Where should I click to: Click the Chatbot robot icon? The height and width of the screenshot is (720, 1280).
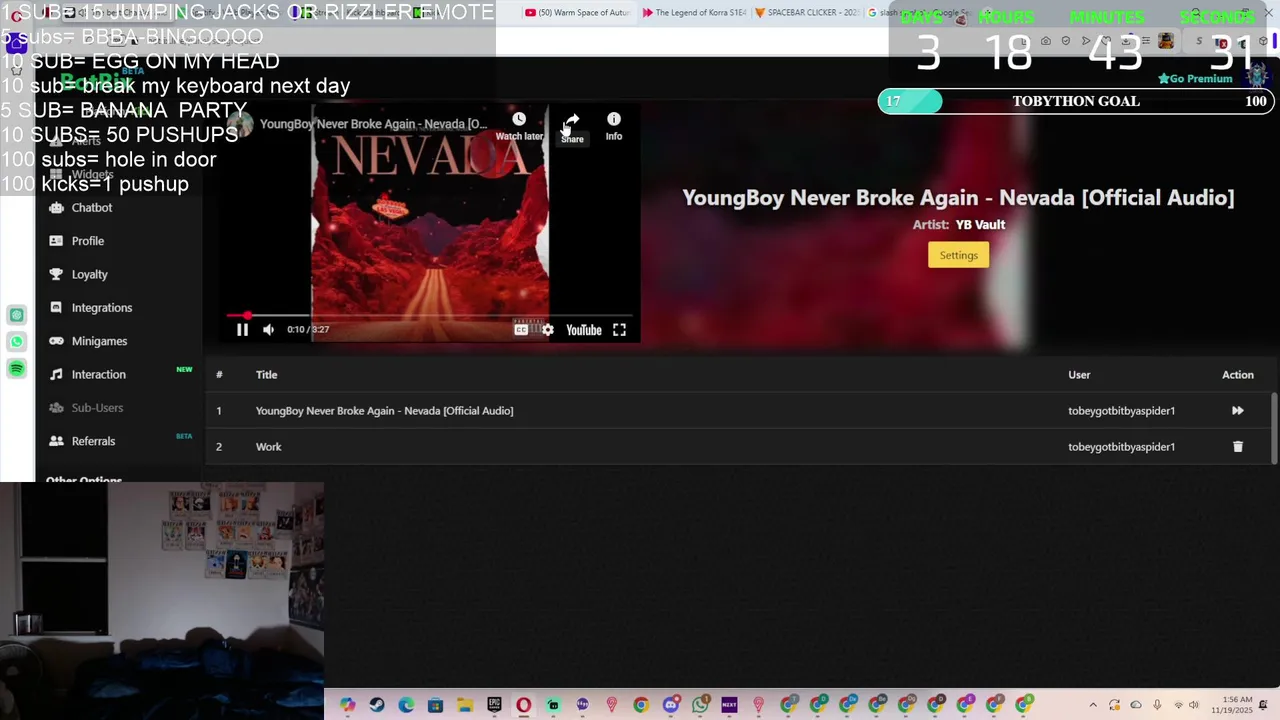coord(56,208)
